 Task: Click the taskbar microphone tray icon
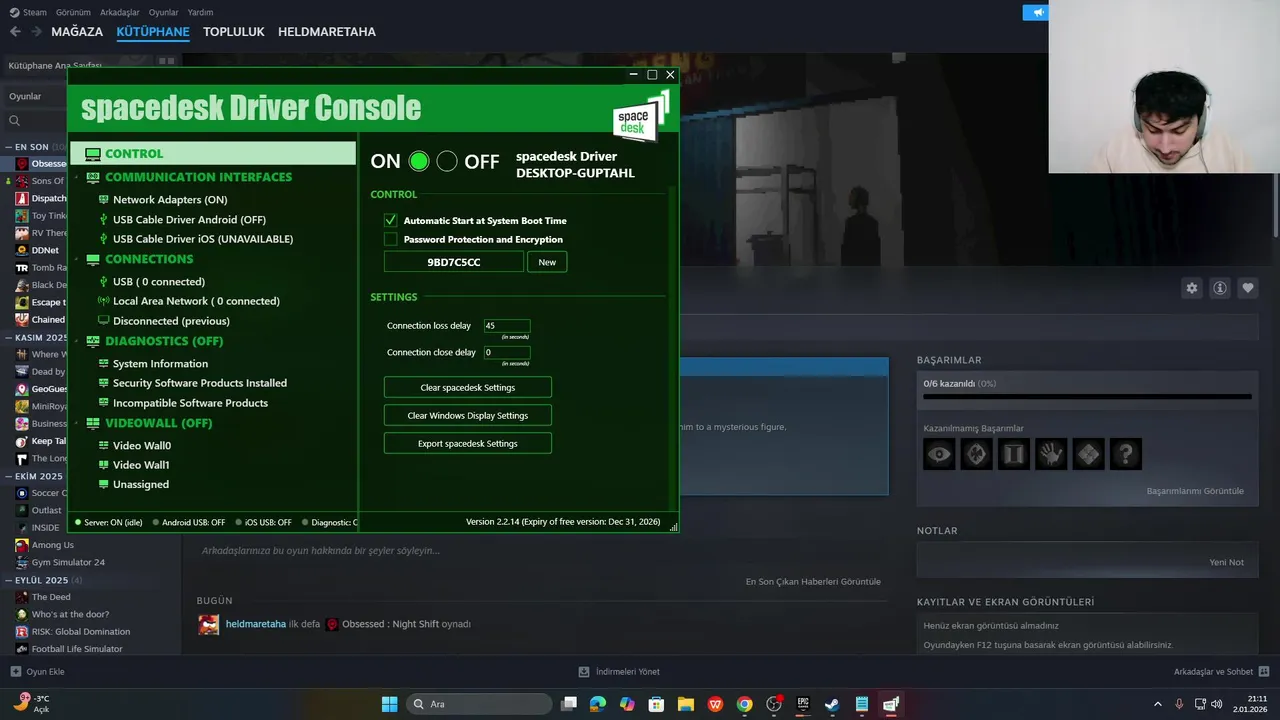(x=1179, y=704)
